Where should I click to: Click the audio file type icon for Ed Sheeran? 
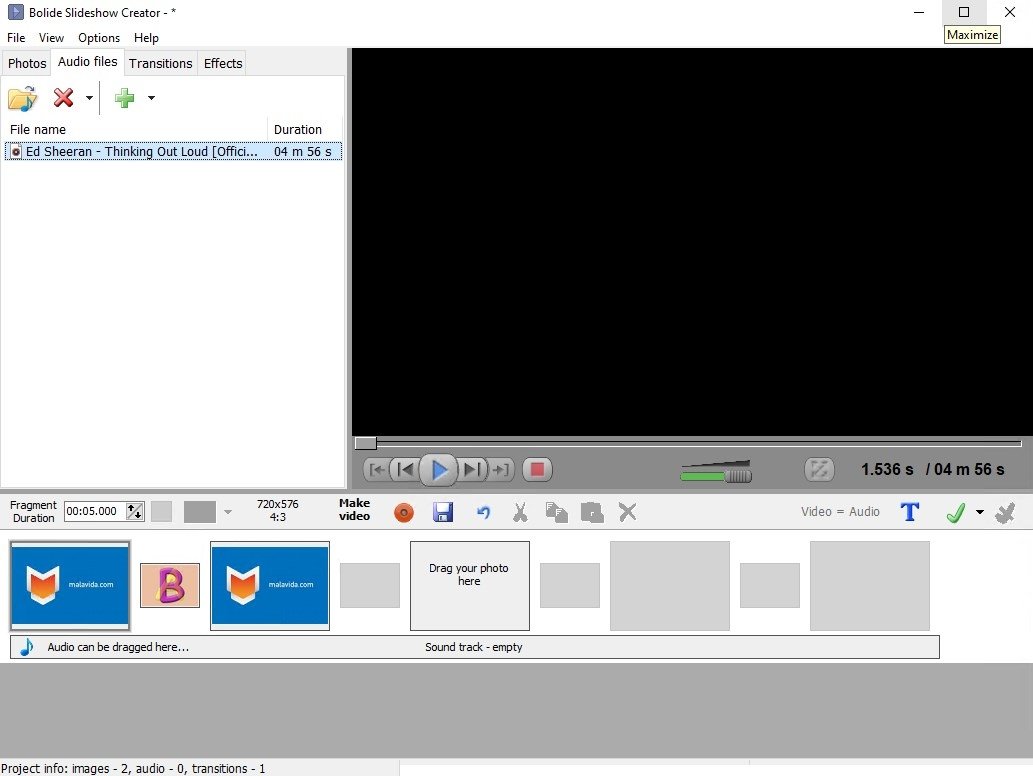[16, 152]
